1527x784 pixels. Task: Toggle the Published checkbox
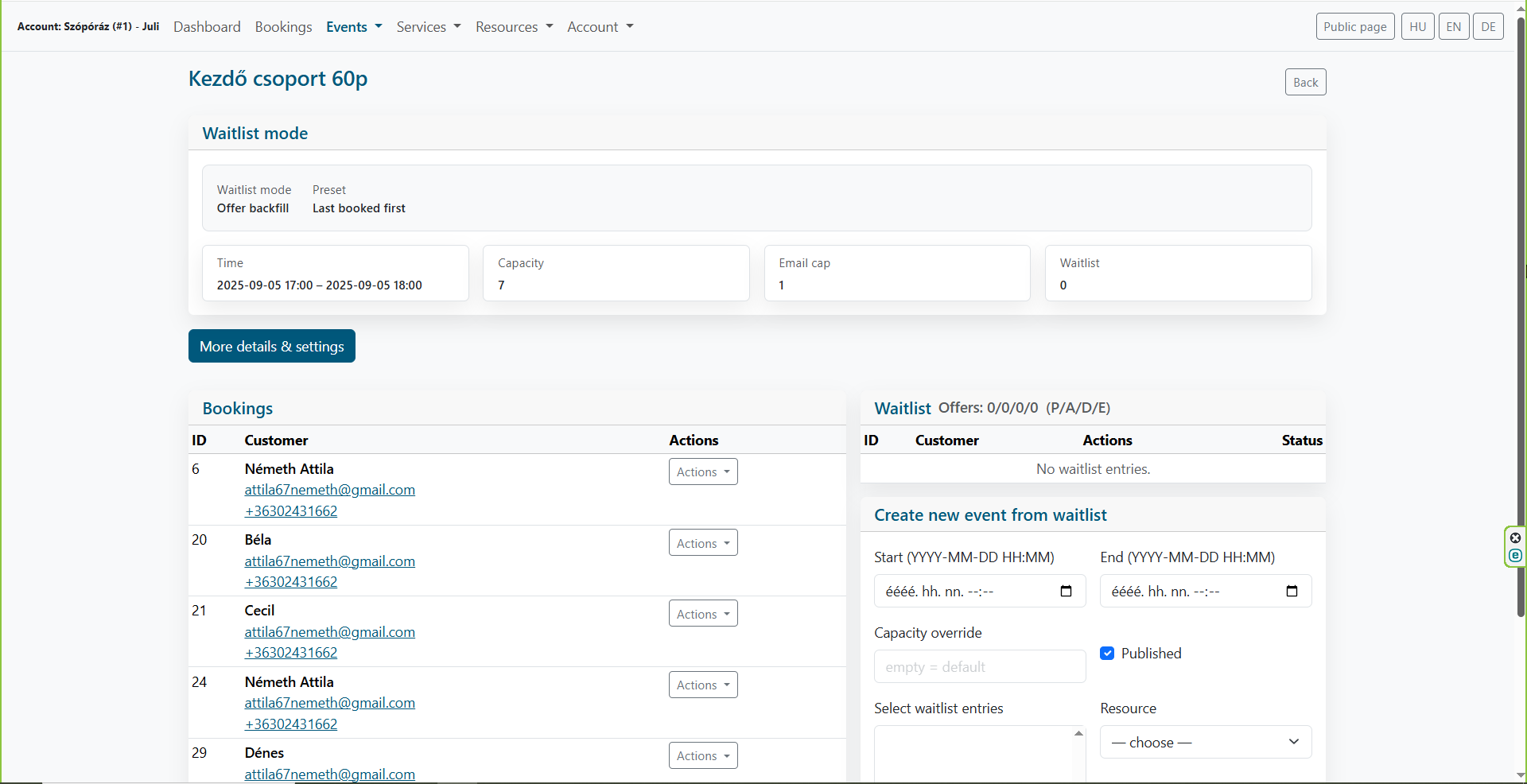click(x=1107, y=654)
